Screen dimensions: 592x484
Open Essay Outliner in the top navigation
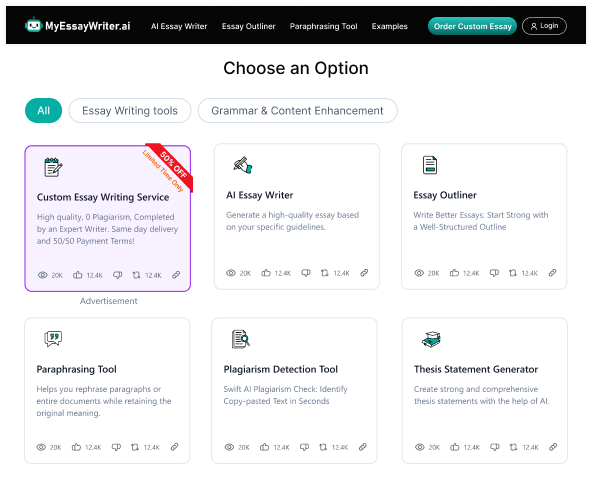tap(248, 26)
